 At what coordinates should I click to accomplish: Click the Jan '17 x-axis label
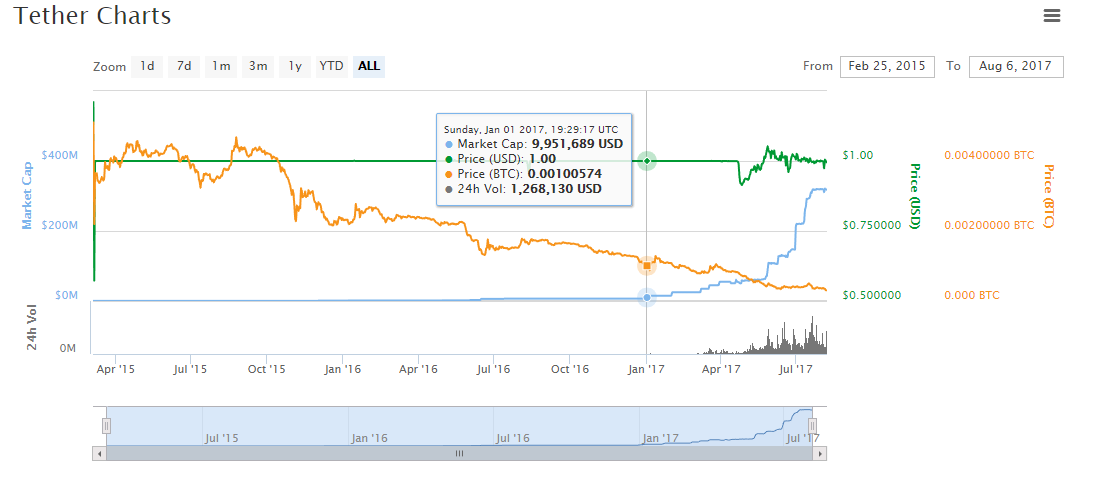646,369
